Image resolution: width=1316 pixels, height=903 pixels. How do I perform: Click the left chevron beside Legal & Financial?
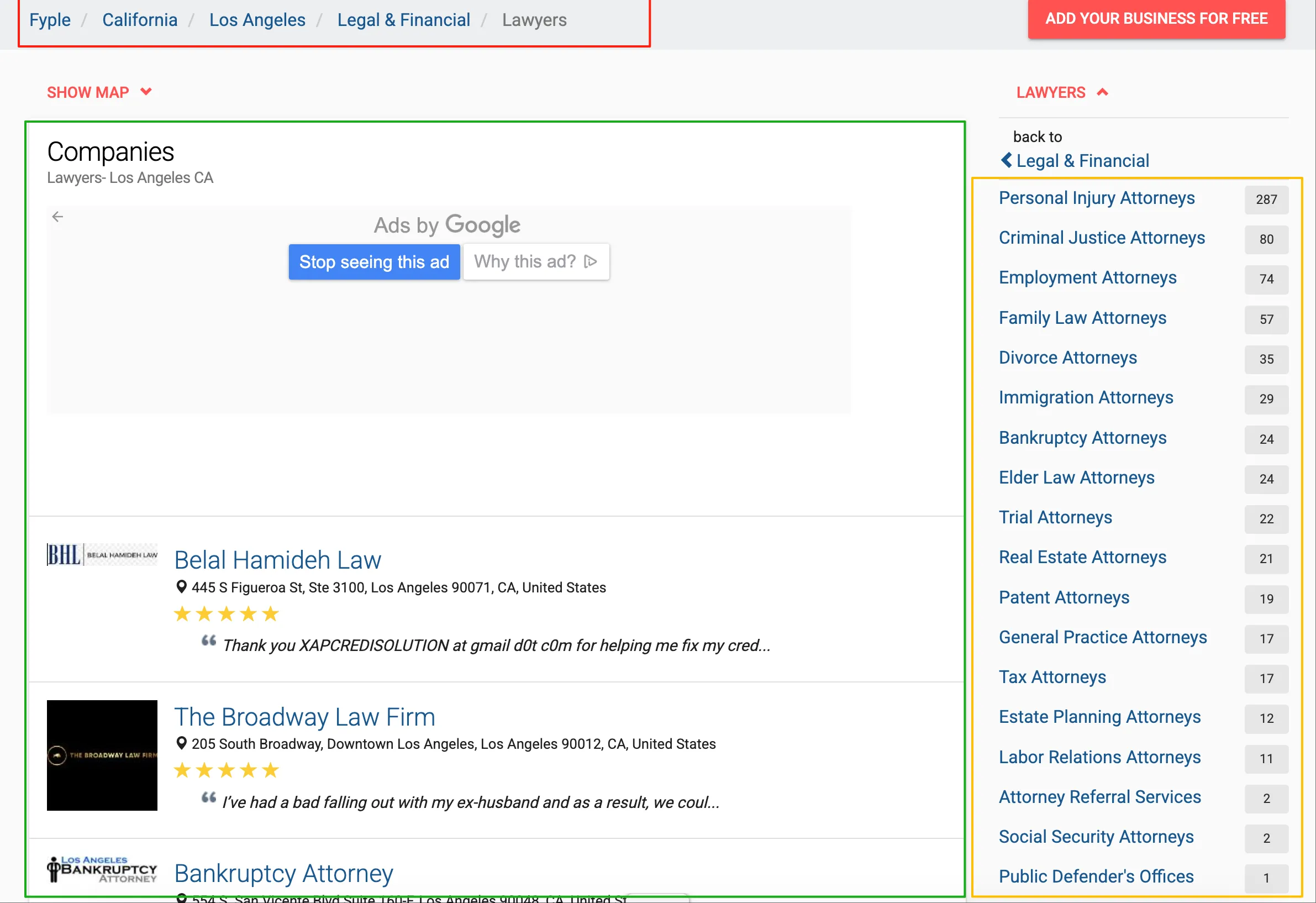click(1006, 161)
